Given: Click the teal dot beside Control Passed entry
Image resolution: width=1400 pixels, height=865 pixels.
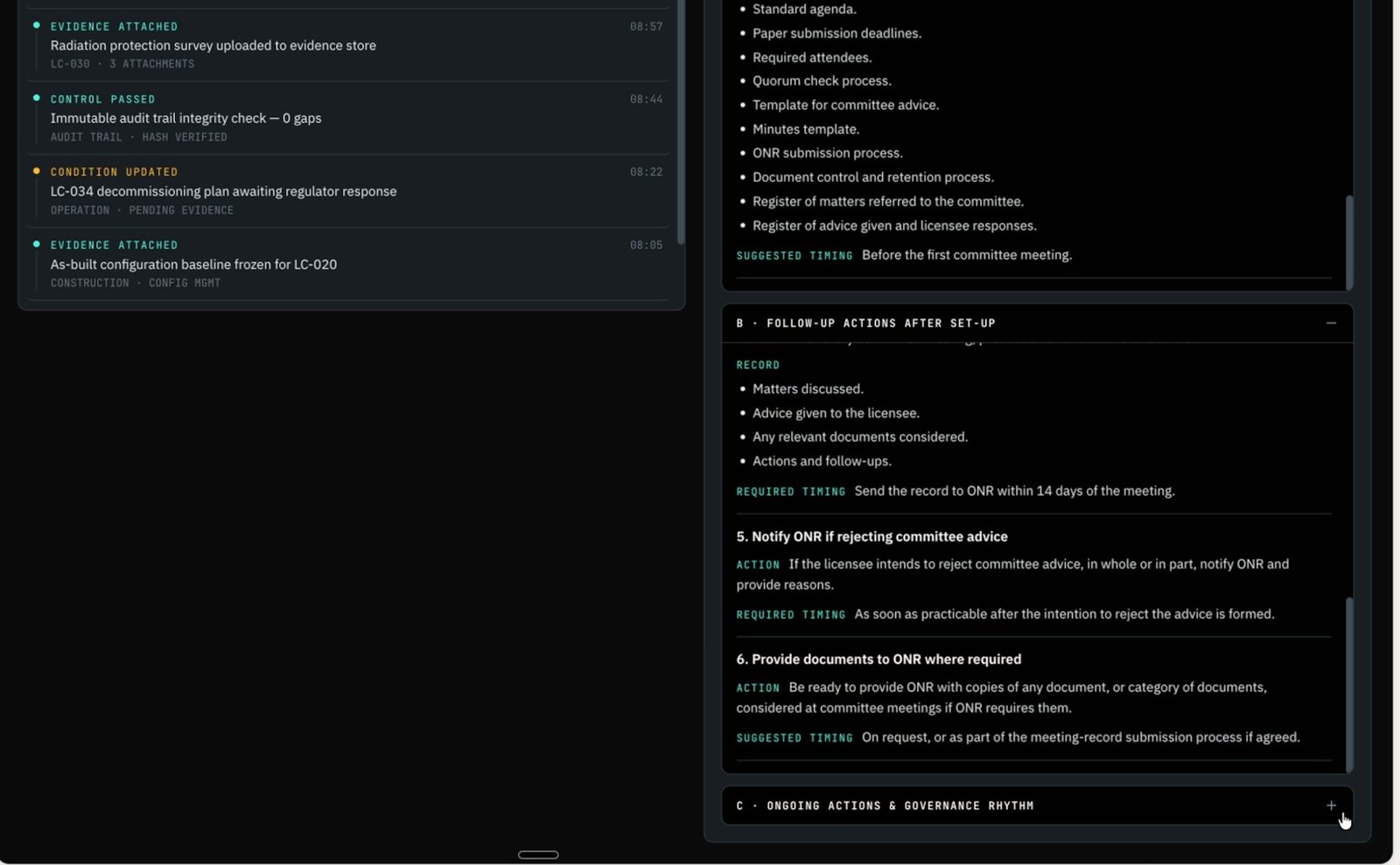Looking at the screenshot, I should [x=36, y=98].
